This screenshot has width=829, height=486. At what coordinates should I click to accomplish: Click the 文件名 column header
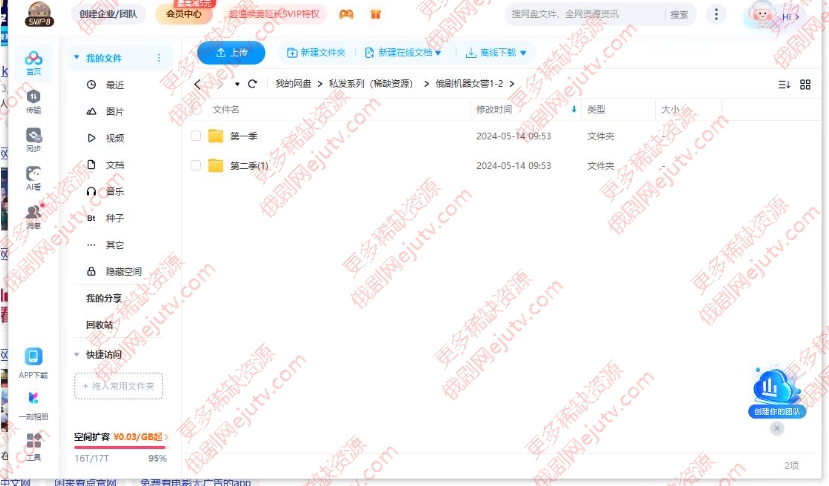(x=226, y=109)
